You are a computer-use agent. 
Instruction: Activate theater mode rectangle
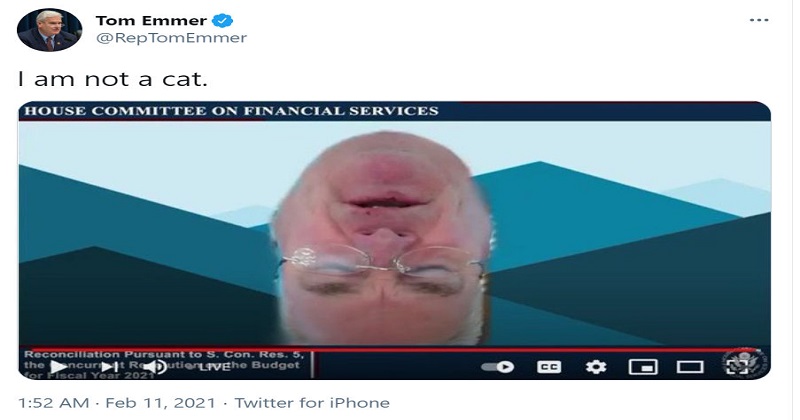point(690,367)
